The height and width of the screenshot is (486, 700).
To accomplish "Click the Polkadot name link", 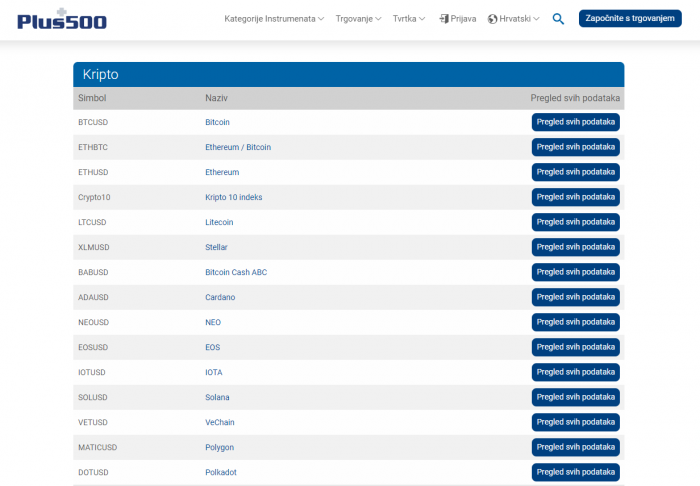I will pos(221,472).
